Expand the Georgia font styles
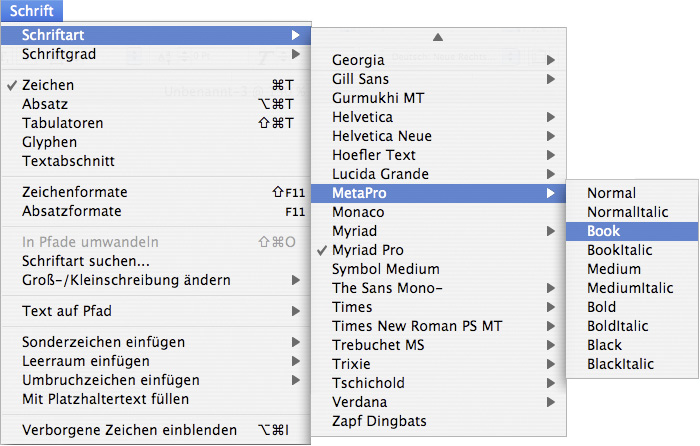This screenshot has height=446, width=700. point(439,60)
